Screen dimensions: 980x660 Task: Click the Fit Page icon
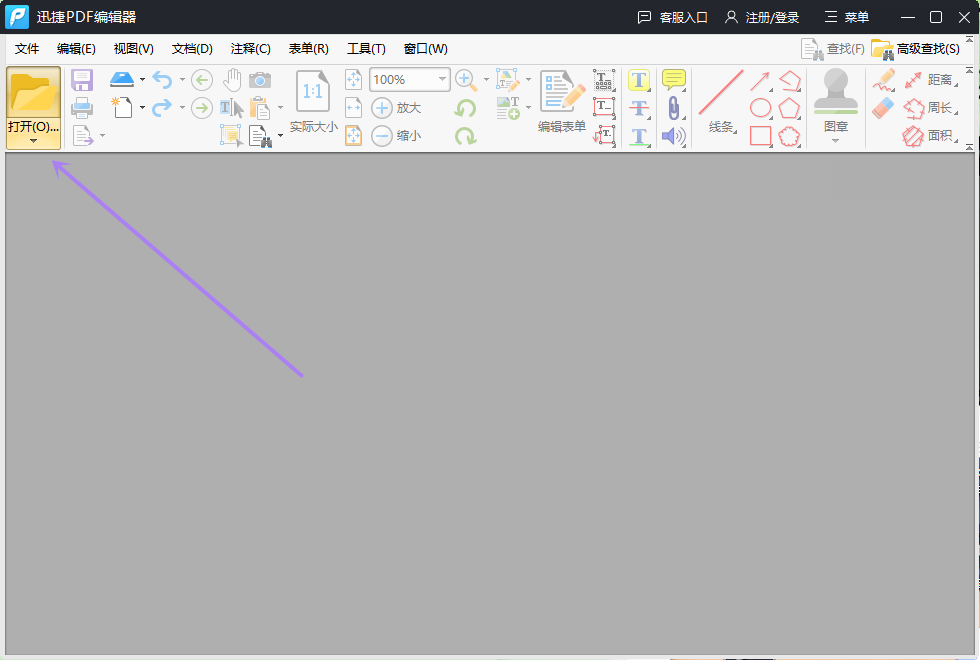tap(353, 80)
